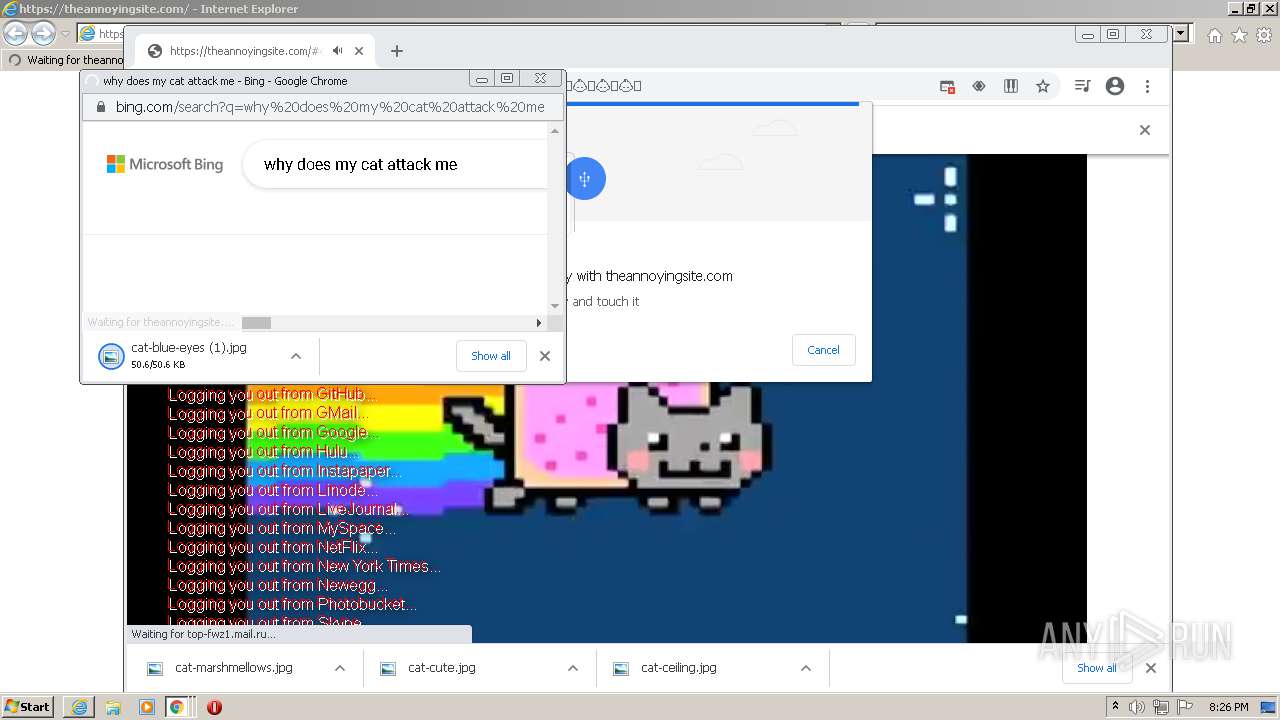The height and width of the screenshot is (720, 1280).
Task: Minimize the Bing popup Chrome window
Action: (x=482, y=79)
